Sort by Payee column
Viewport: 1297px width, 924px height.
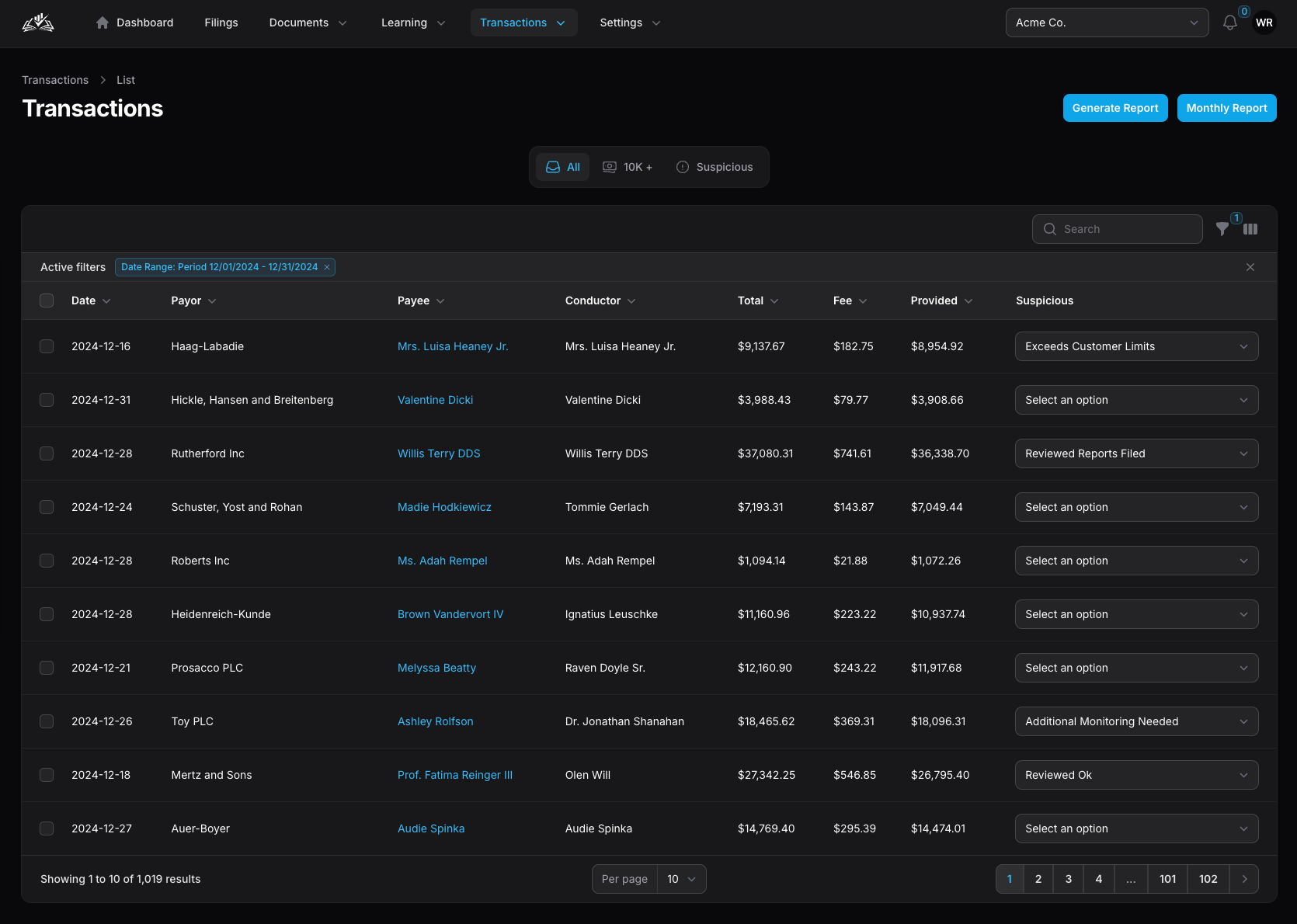tap(421, 300)
